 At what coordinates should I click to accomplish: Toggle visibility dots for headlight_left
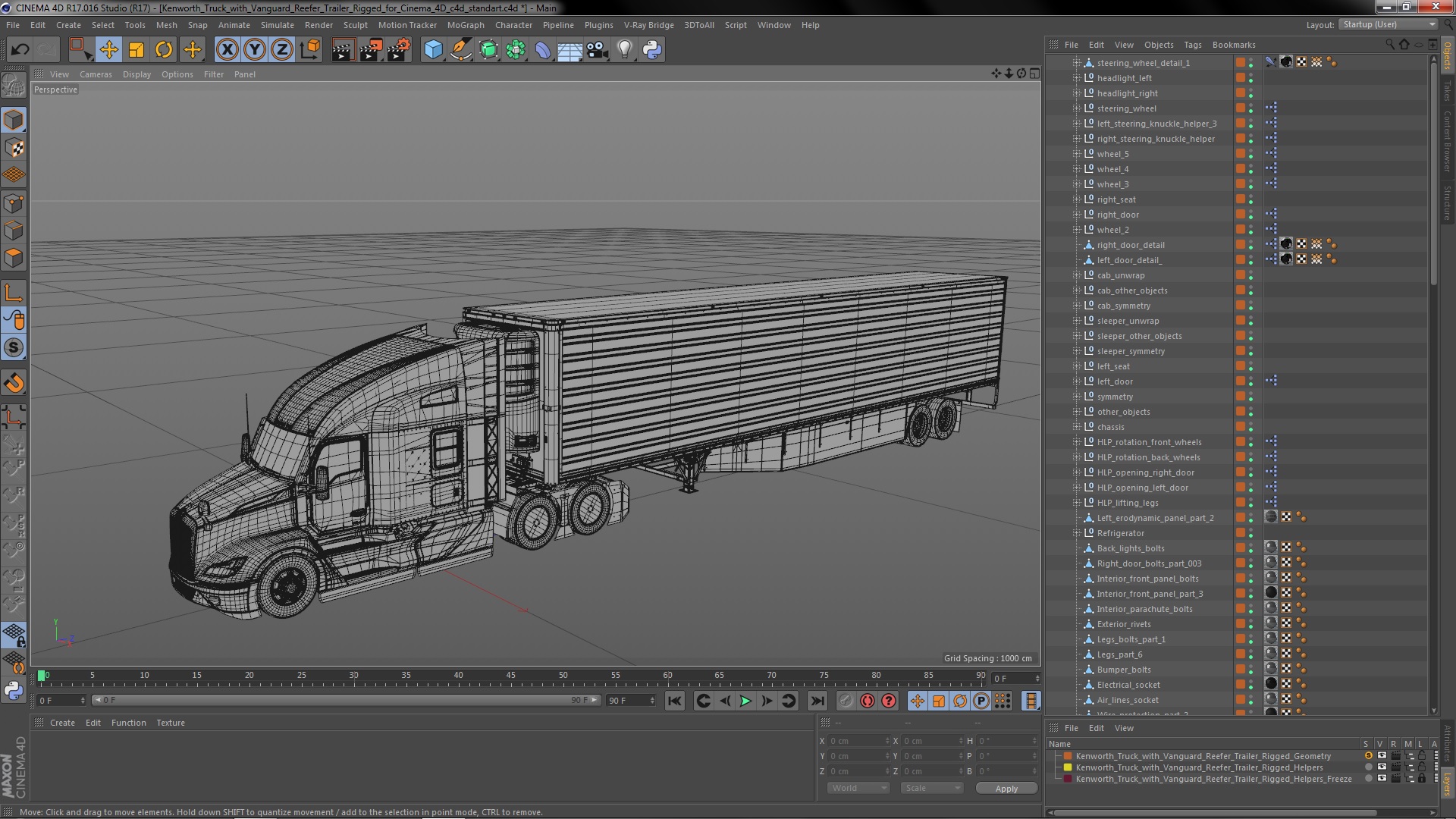coord(1250,78)
